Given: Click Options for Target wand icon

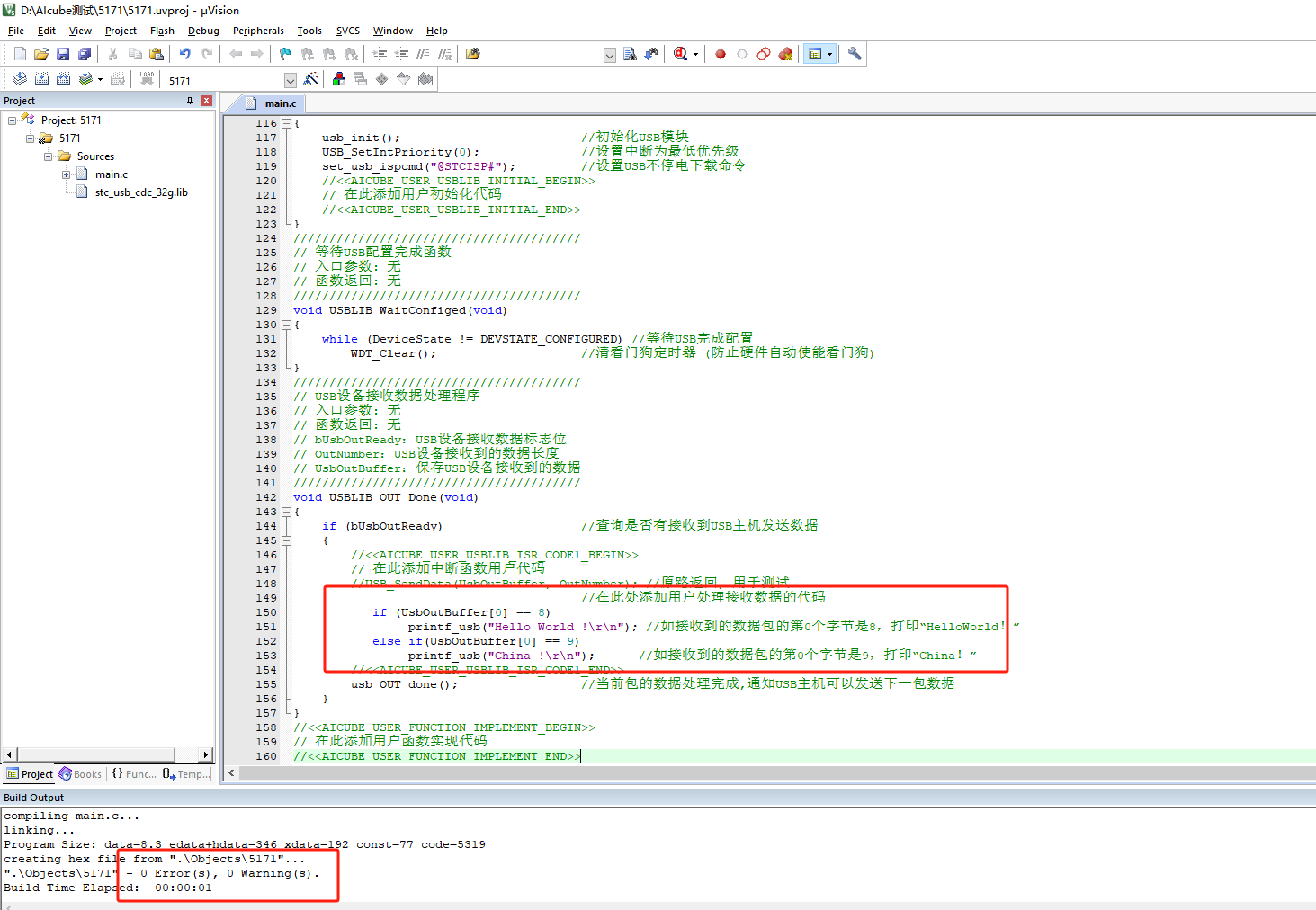Looking at the screenshot, I should point(311,80).
